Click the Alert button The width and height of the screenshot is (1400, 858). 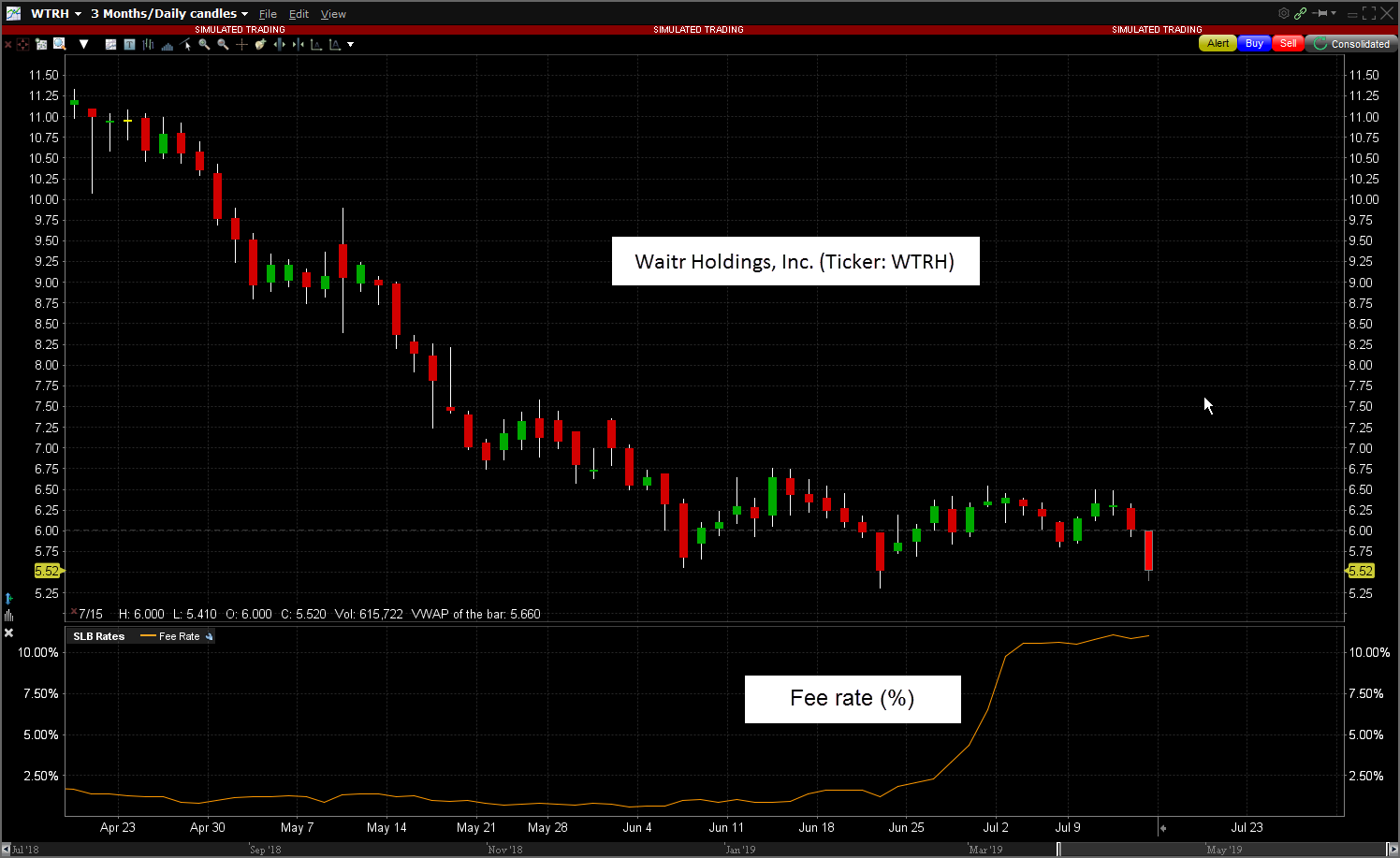1218,44
